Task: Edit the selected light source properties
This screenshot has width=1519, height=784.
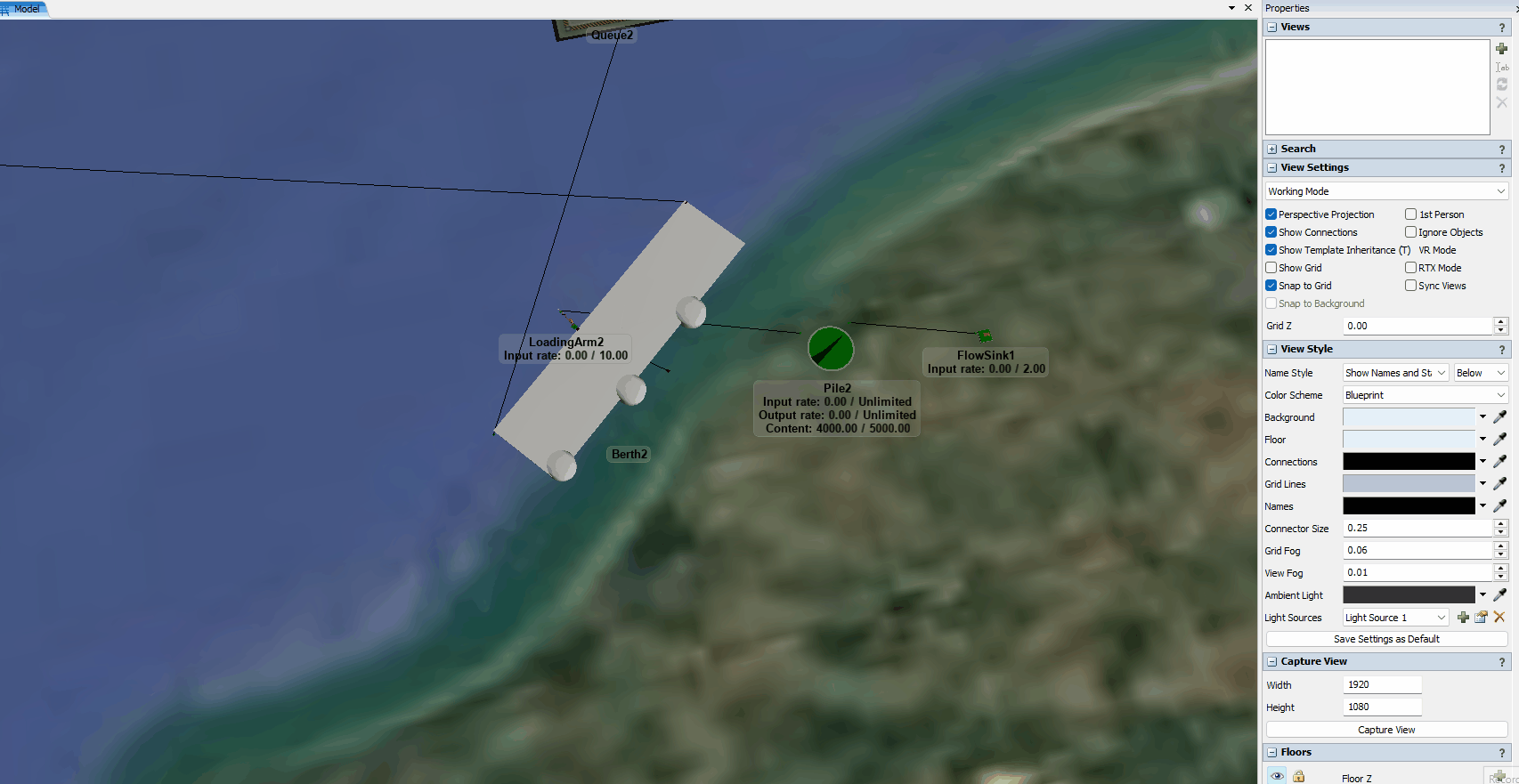Action: coord(1481,618)
